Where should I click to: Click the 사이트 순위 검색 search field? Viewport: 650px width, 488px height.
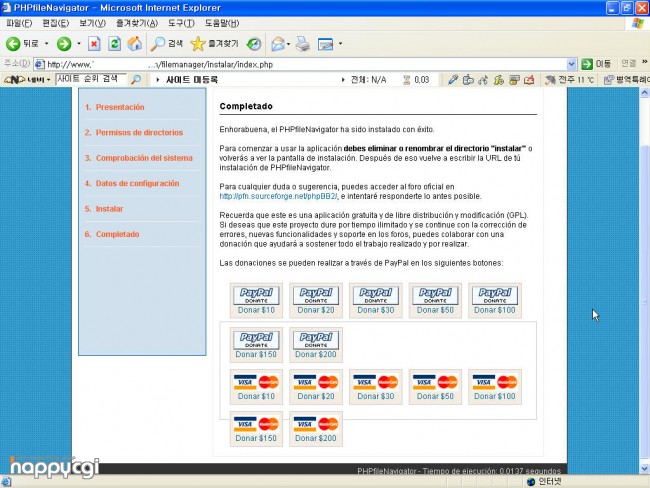click(92, 79)
